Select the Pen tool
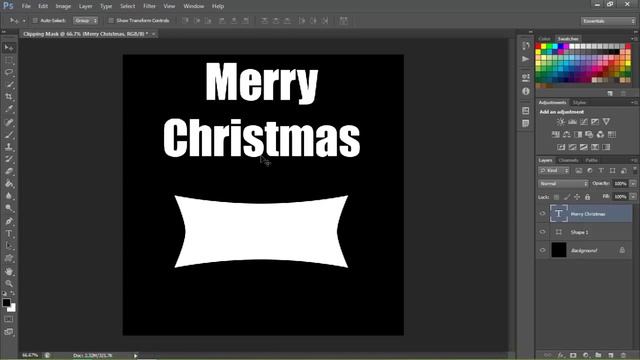This screenshot has width=640, height=360. (9, 221)
